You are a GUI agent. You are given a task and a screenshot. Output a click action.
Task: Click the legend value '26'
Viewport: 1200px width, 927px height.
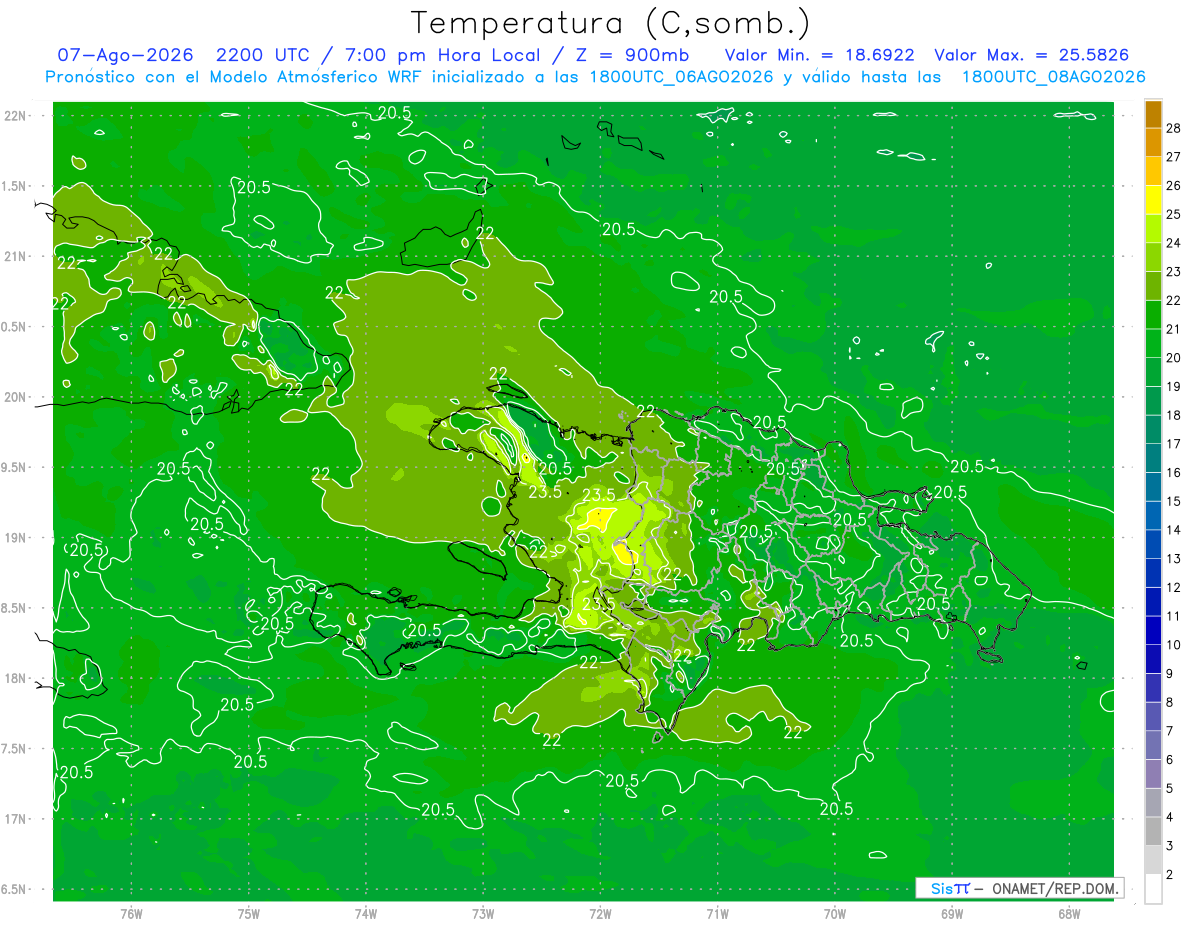pos(1175,186)
